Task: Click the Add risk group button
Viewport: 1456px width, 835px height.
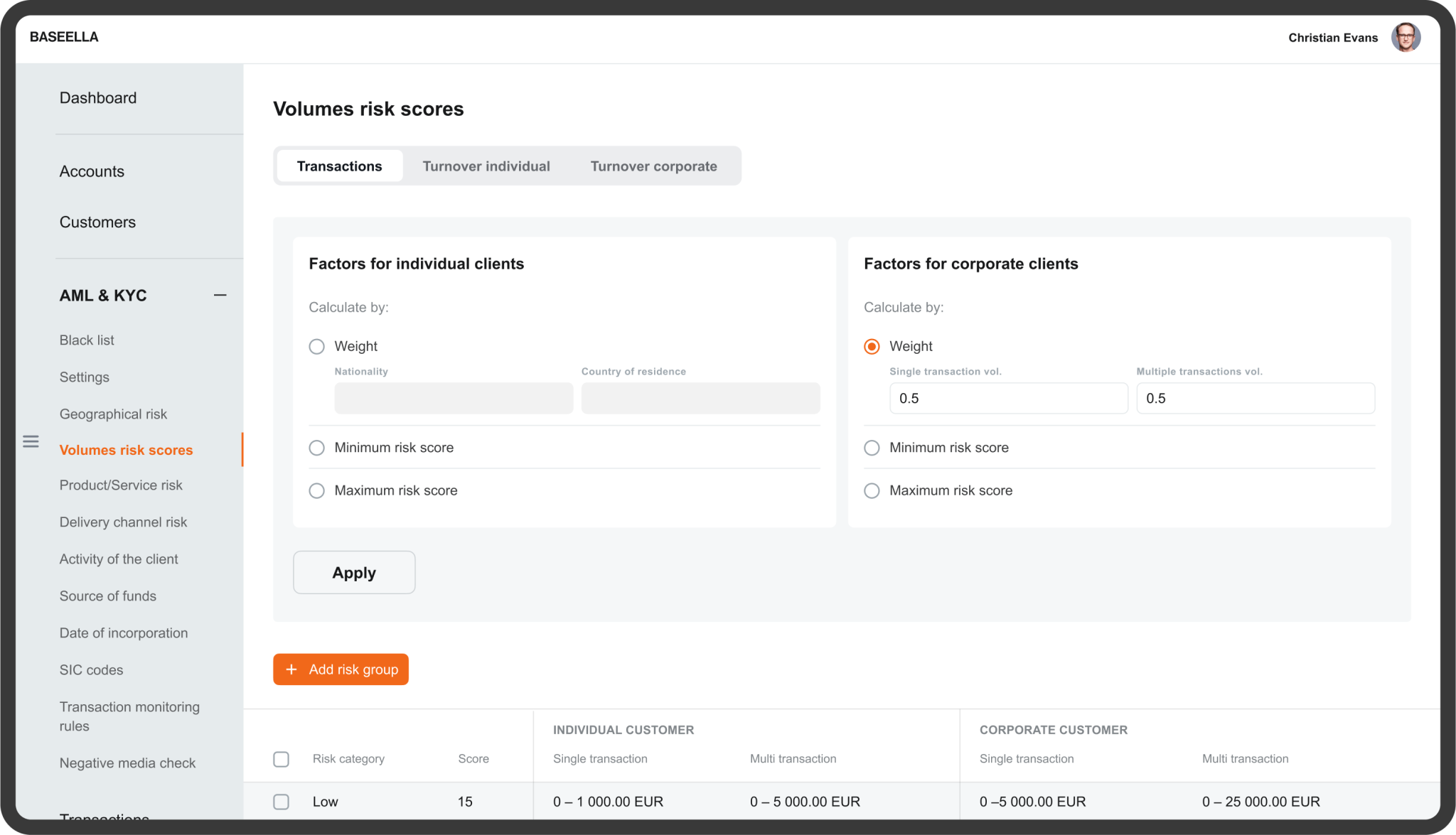Action: [x=341, y=669]
